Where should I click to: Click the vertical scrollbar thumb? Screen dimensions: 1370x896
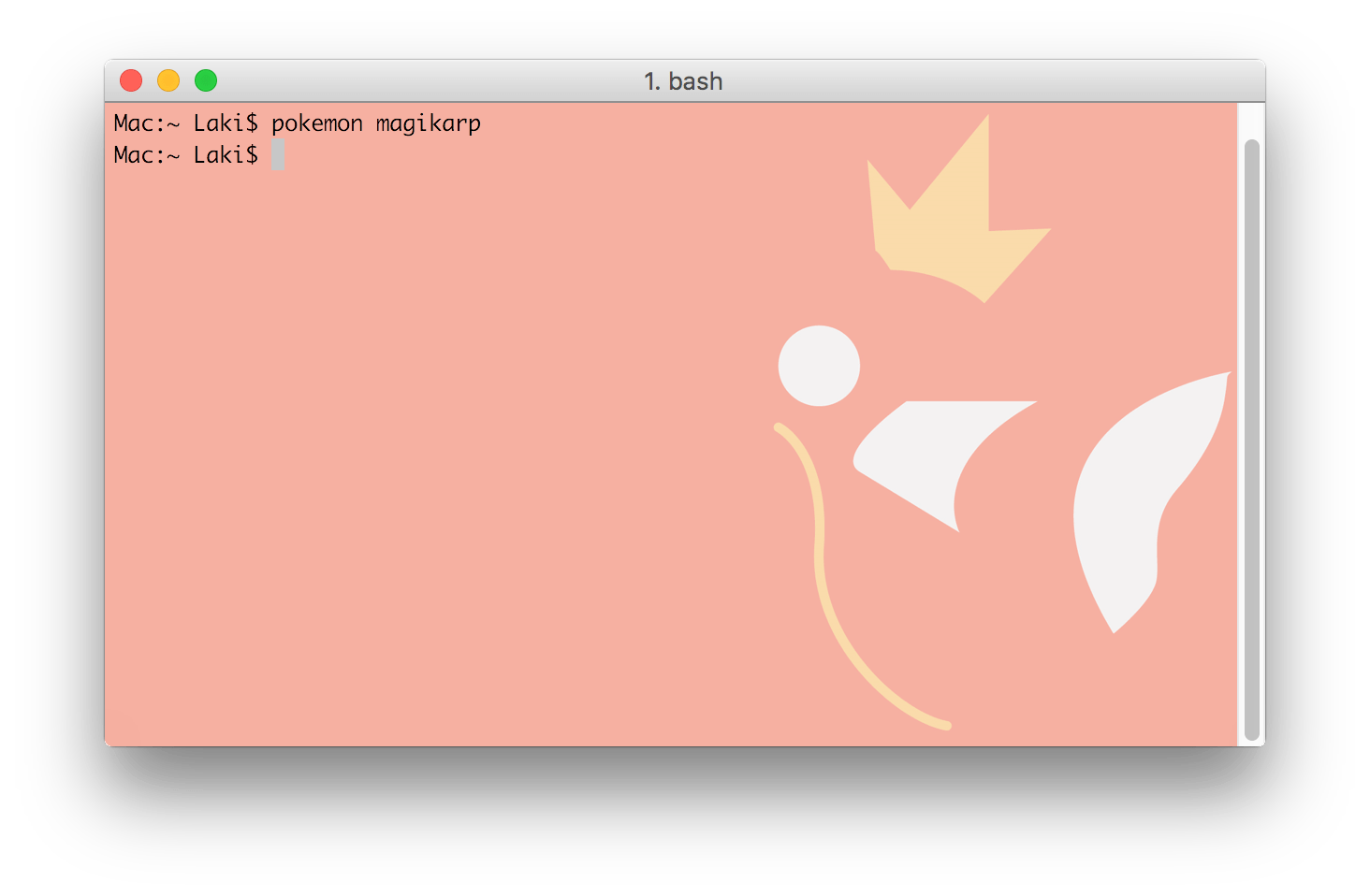click(1252, 440)
